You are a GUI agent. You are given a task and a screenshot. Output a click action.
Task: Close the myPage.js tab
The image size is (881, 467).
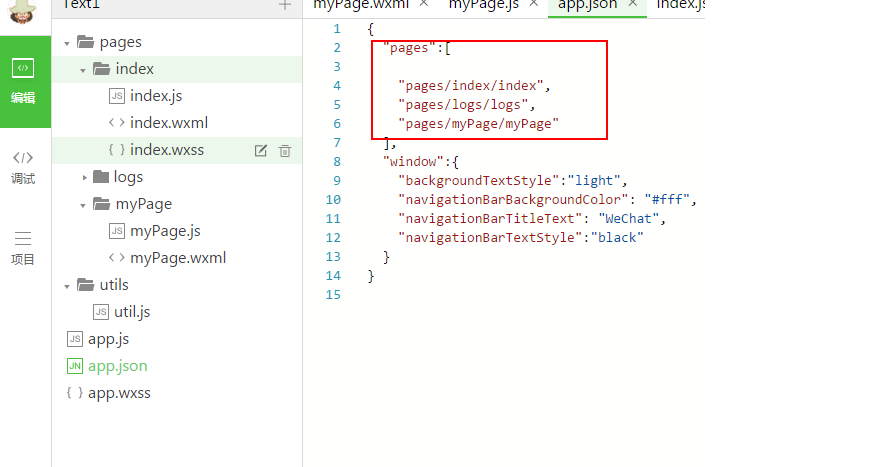(534, 4)
